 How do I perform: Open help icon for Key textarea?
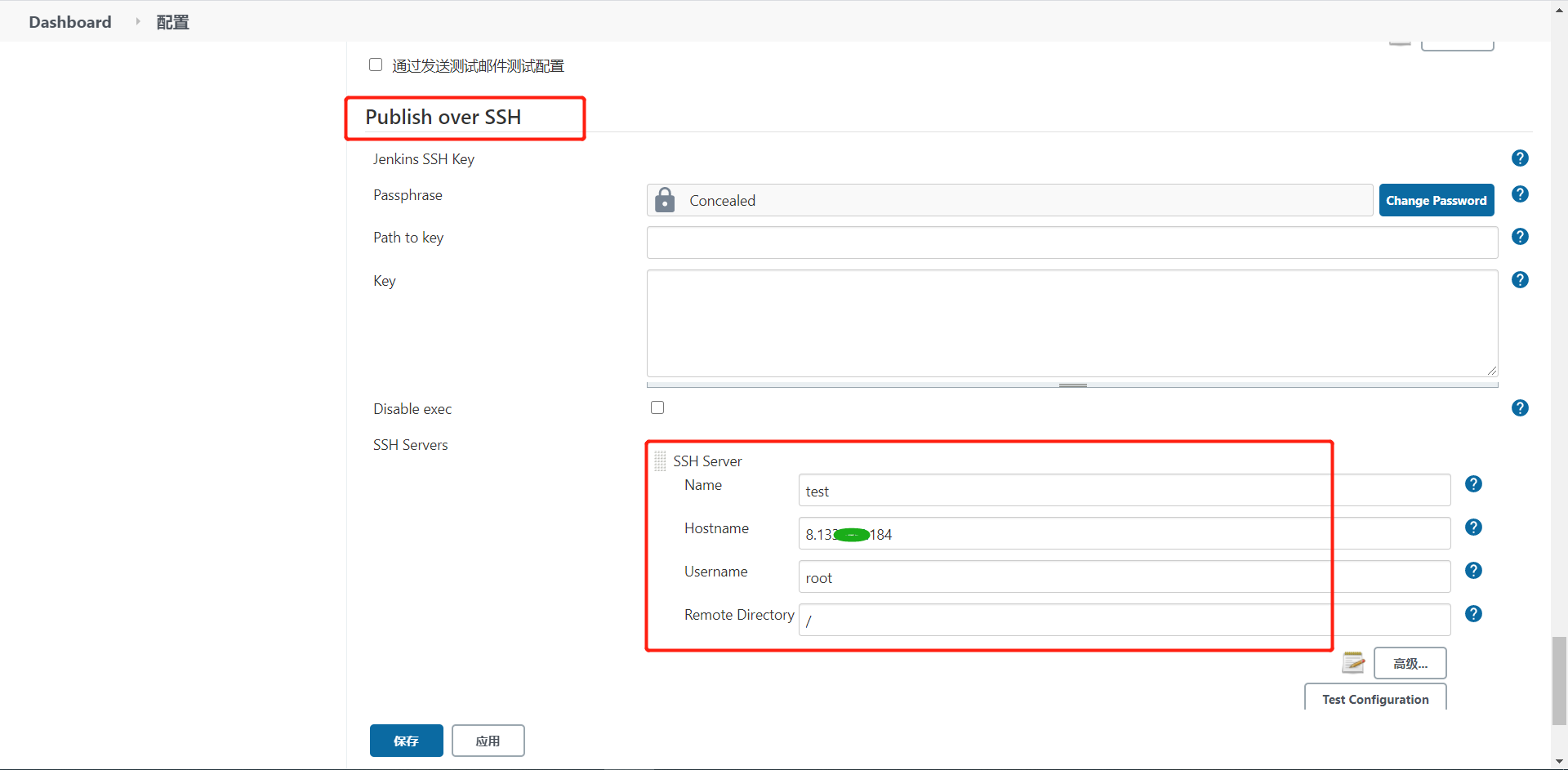tap(1520, 280)
